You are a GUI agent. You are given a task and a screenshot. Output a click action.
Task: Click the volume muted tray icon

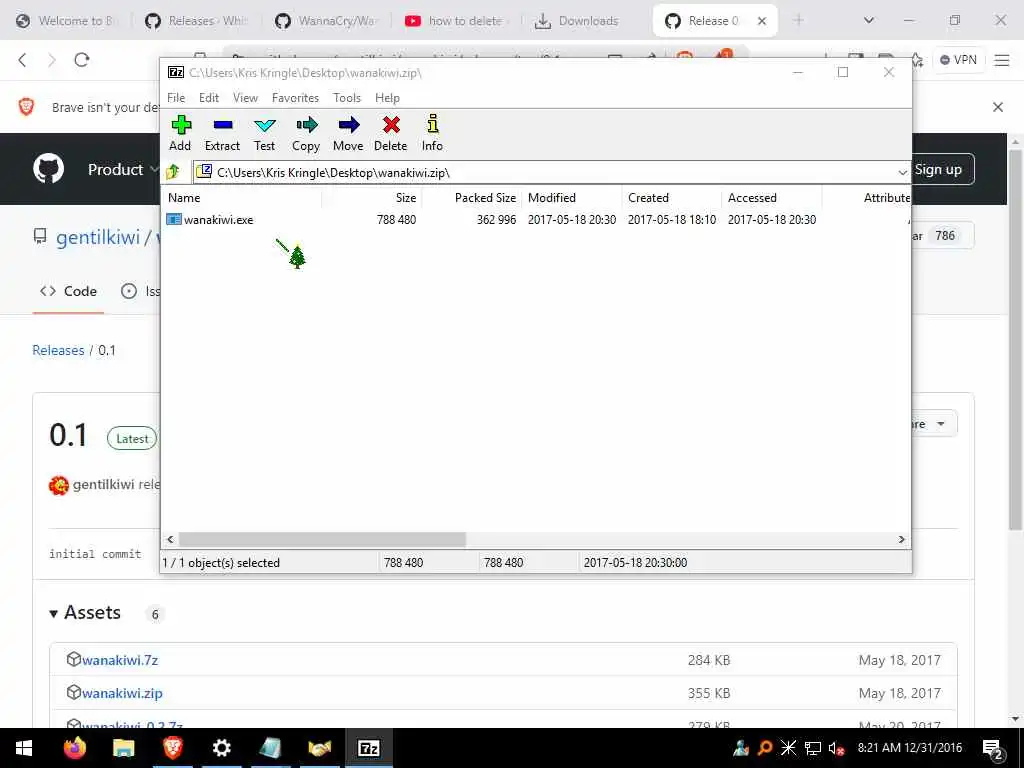tap(836, 748)
